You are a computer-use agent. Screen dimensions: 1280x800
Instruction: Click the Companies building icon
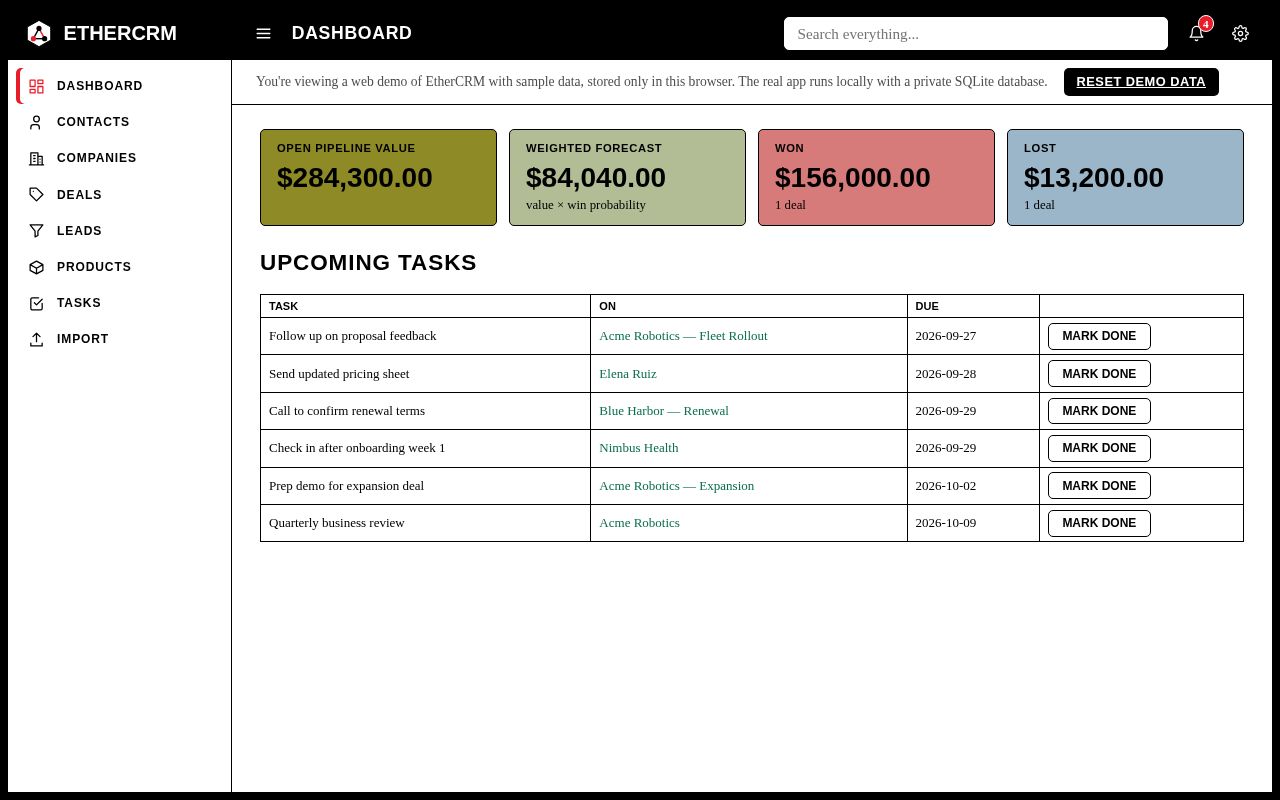pyautogui.click(x=37, y=158)
